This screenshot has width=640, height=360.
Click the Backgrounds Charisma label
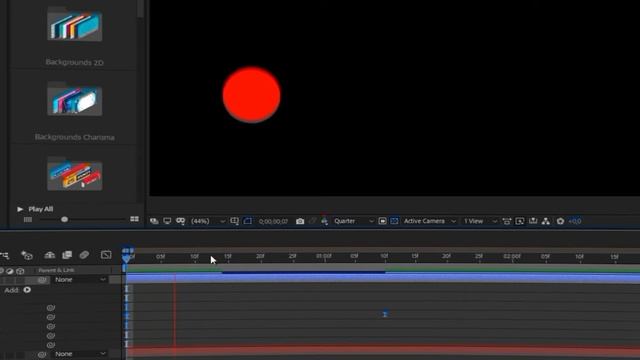(74, 137)
